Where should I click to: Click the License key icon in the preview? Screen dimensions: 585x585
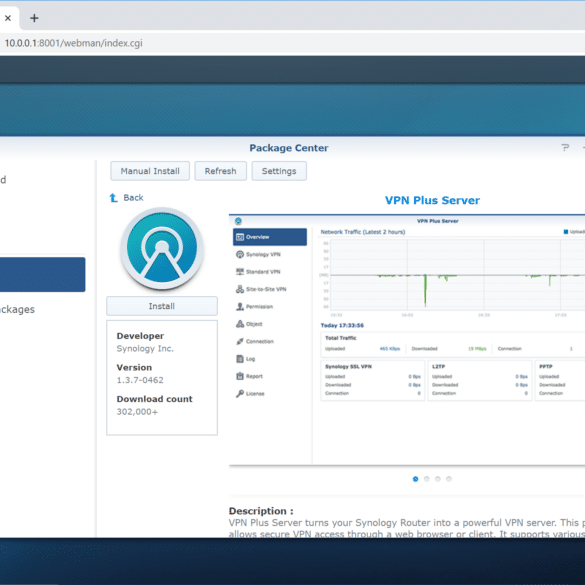point(240,394)
